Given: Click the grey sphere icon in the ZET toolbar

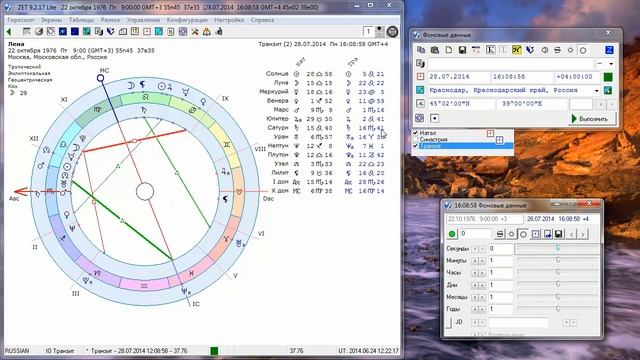Looking at the screenshot, I should 39,32.
